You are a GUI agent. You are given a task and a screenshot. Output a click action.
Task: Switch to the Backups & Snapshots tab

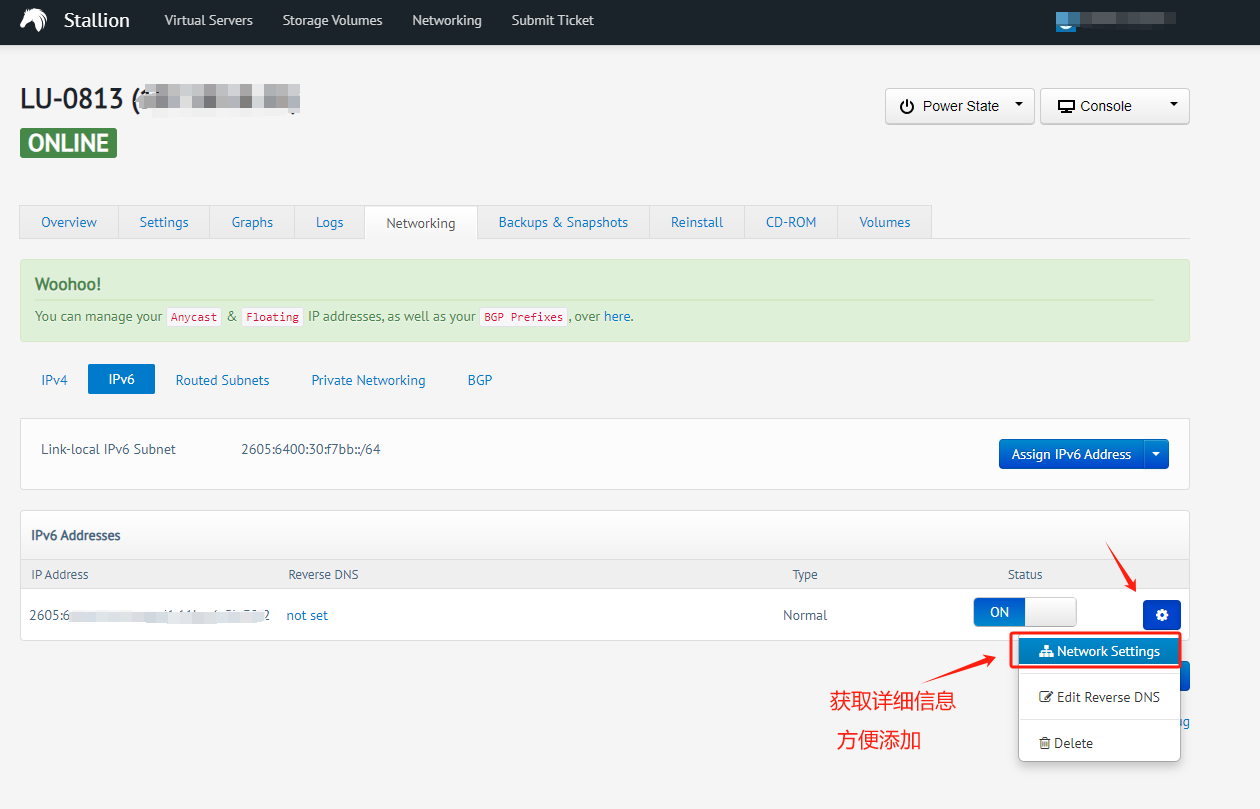click(x=563, y=222)
